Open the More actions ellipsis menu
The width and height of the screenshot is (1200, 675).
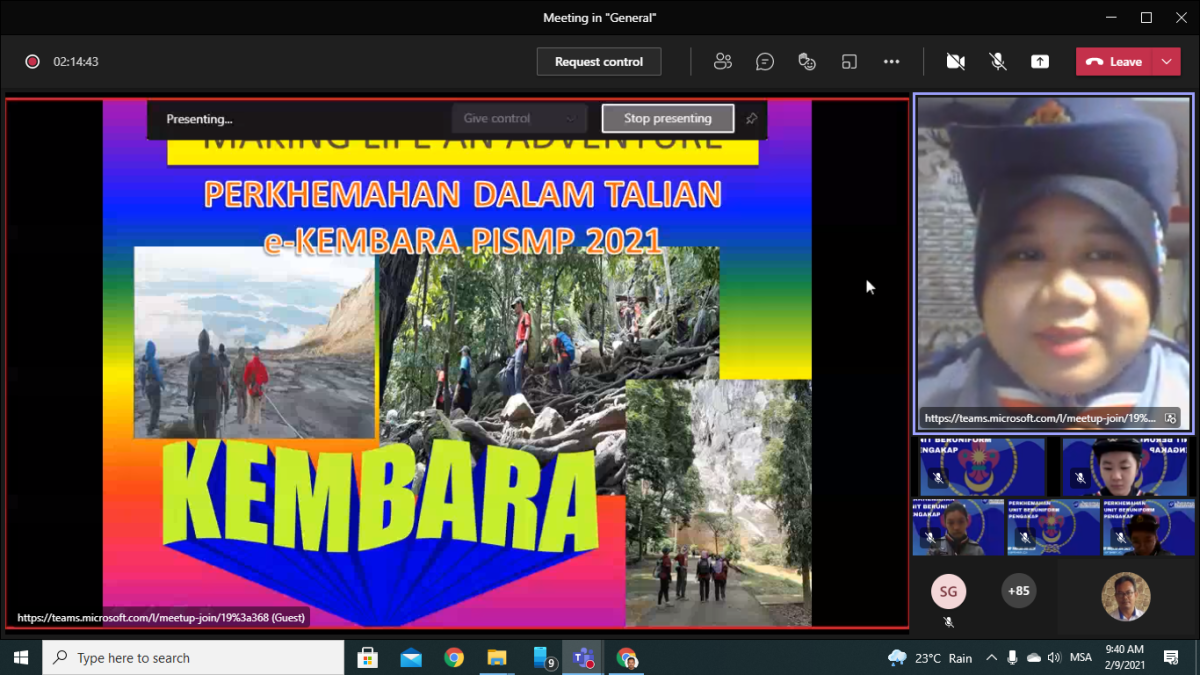coord(891,62)
